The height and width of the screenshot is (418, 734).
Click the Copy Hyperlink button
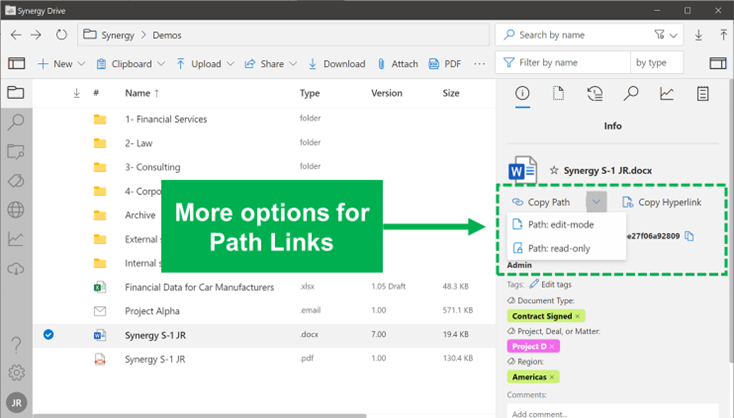pos(661,202)
